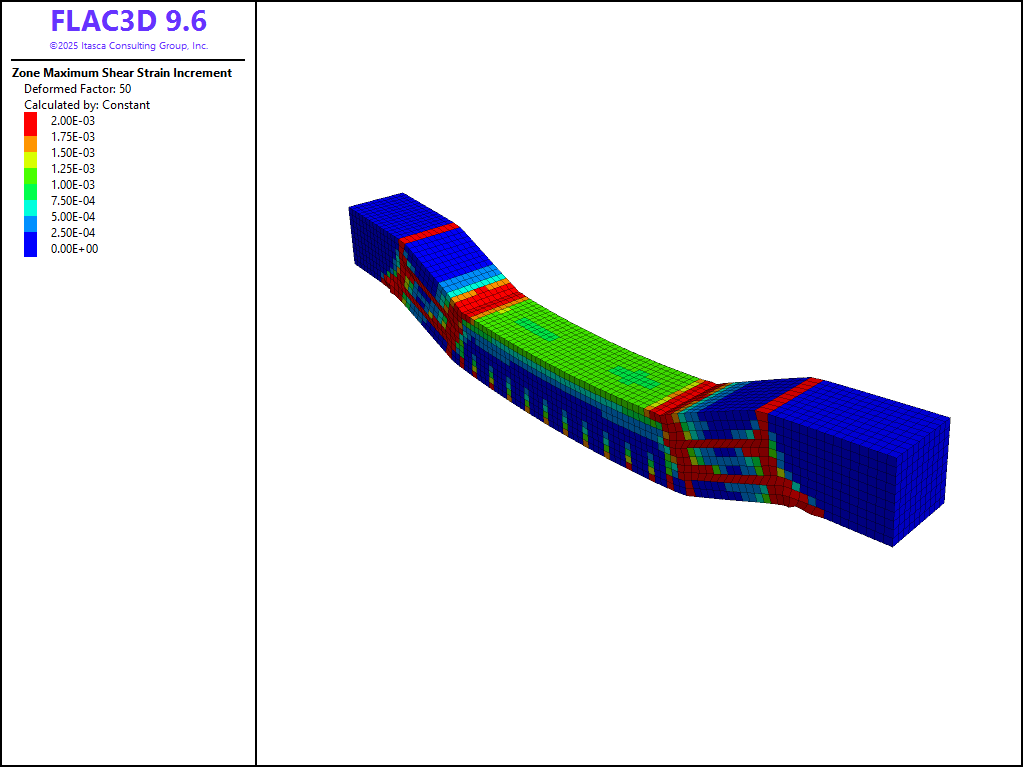Click the FLAC3D 9.6 title
This screenshot has height=768, width=1024.
click(128, 22)
